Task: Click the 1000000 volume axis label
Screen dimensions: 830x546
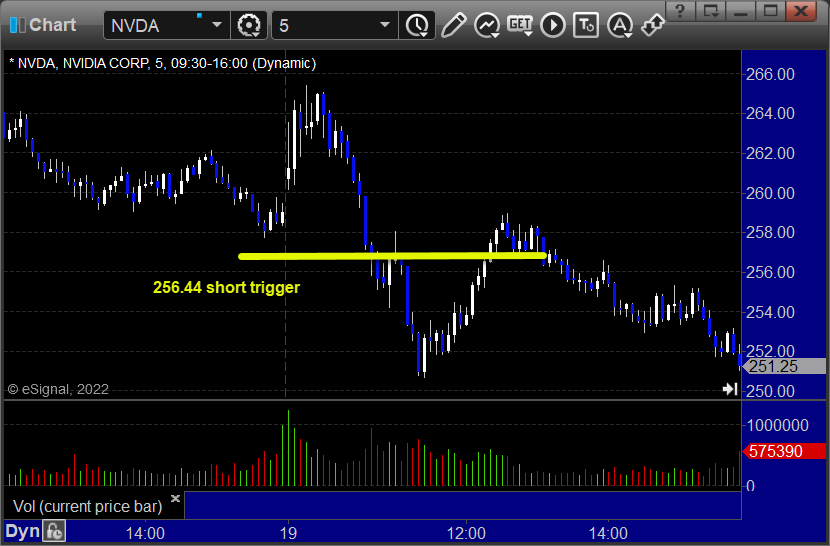Action: (778, 425)
